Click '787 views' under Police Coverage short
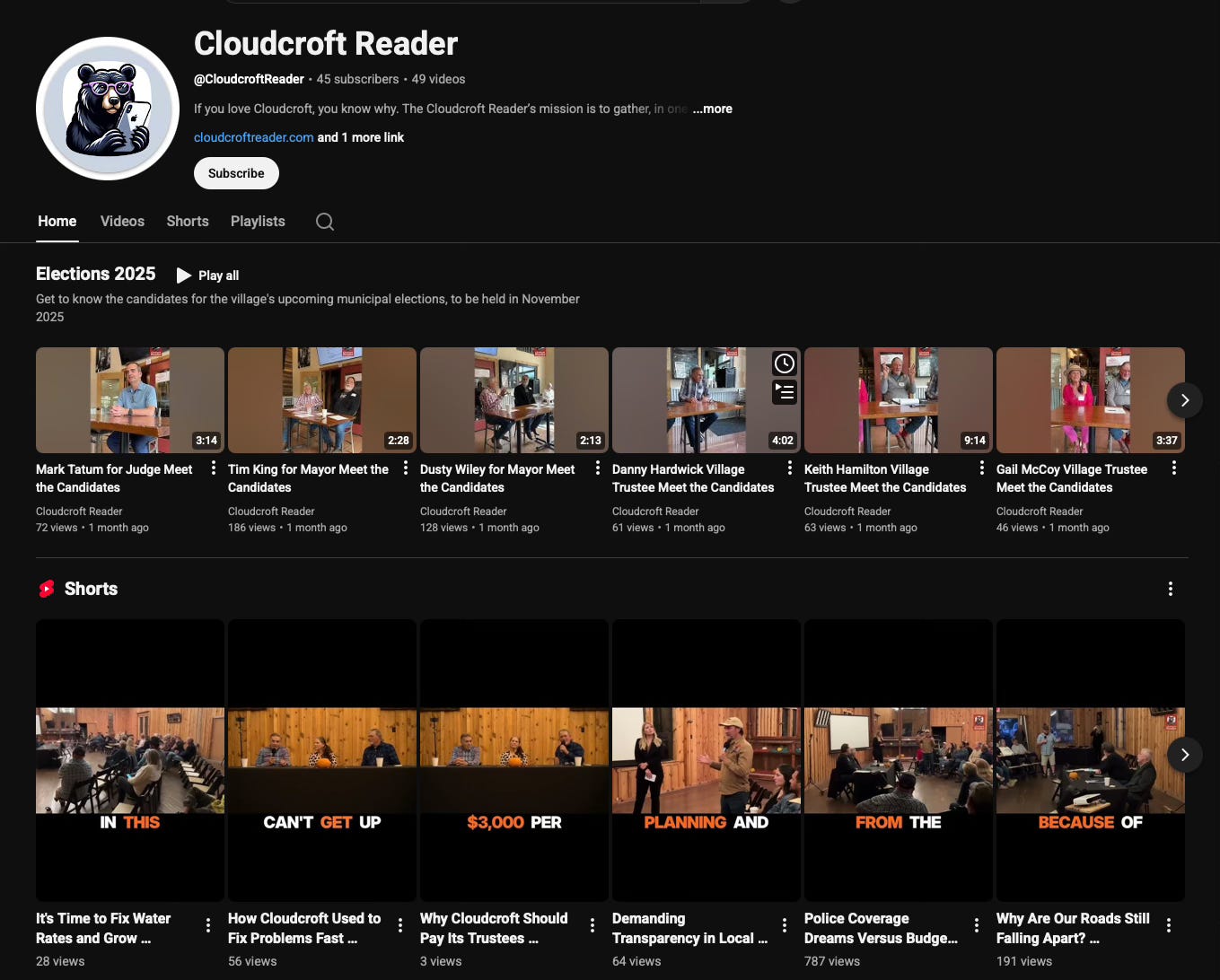 point(832,961)
